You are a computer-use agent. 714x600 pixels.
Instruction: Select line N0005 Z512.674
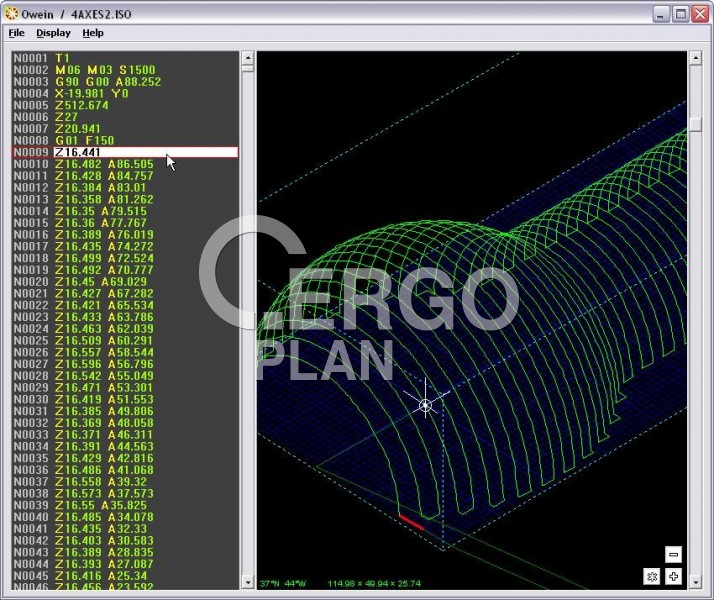tap(125, 105)
